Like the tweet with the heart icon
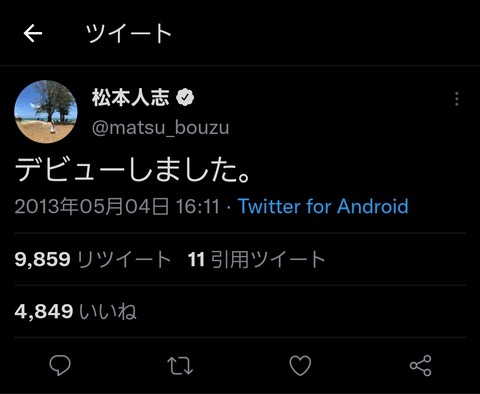This screenshot has height=394, width=480. [x=300, y=365]
